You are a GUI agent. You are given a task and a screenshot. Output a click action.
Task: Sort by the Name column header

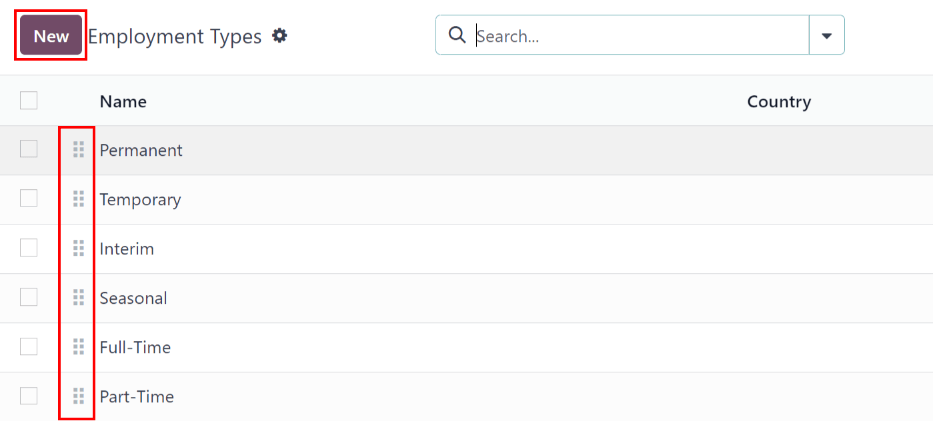[123, 101]
